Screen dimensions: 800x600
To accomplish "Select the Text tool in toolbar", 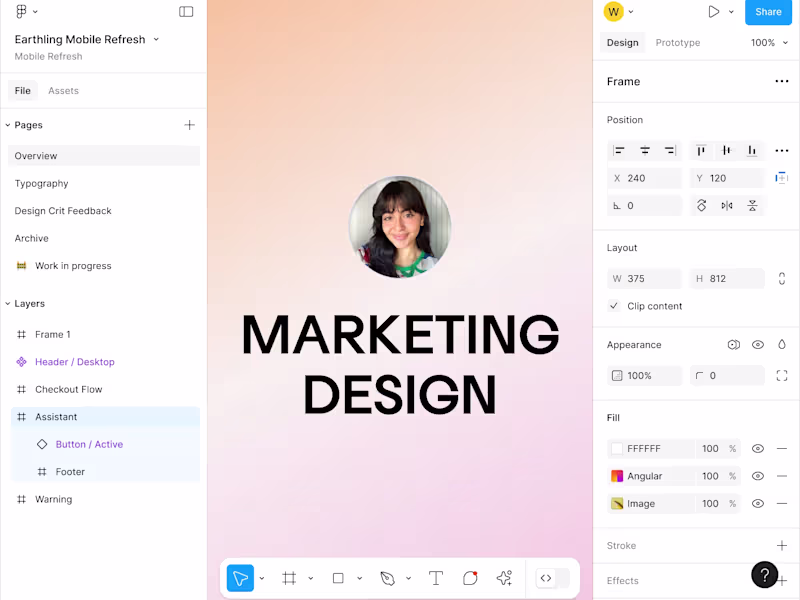I will (436, 578).
